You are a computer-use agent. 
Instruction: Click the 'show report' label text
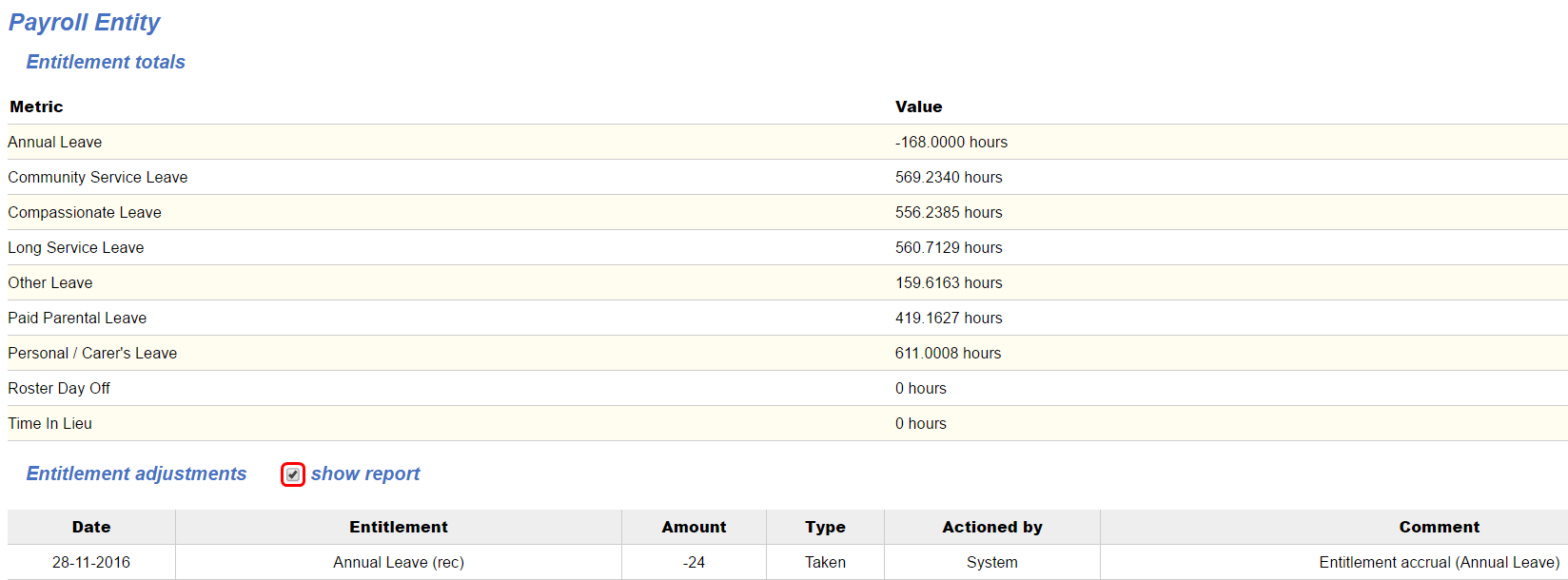click(365, 474)
